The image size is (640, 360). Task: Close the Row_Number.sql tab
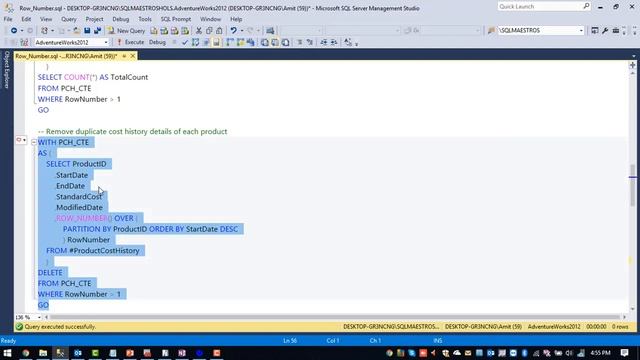[x=133, y=56]
